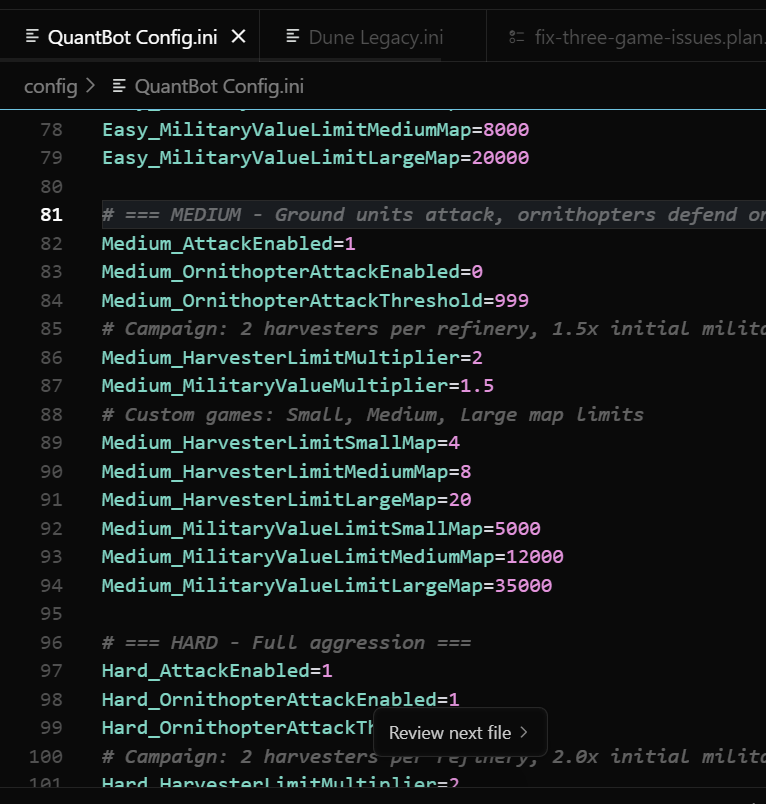
Task: Click the file icon in the breadcrumb bar
Action: coord(120,87)
